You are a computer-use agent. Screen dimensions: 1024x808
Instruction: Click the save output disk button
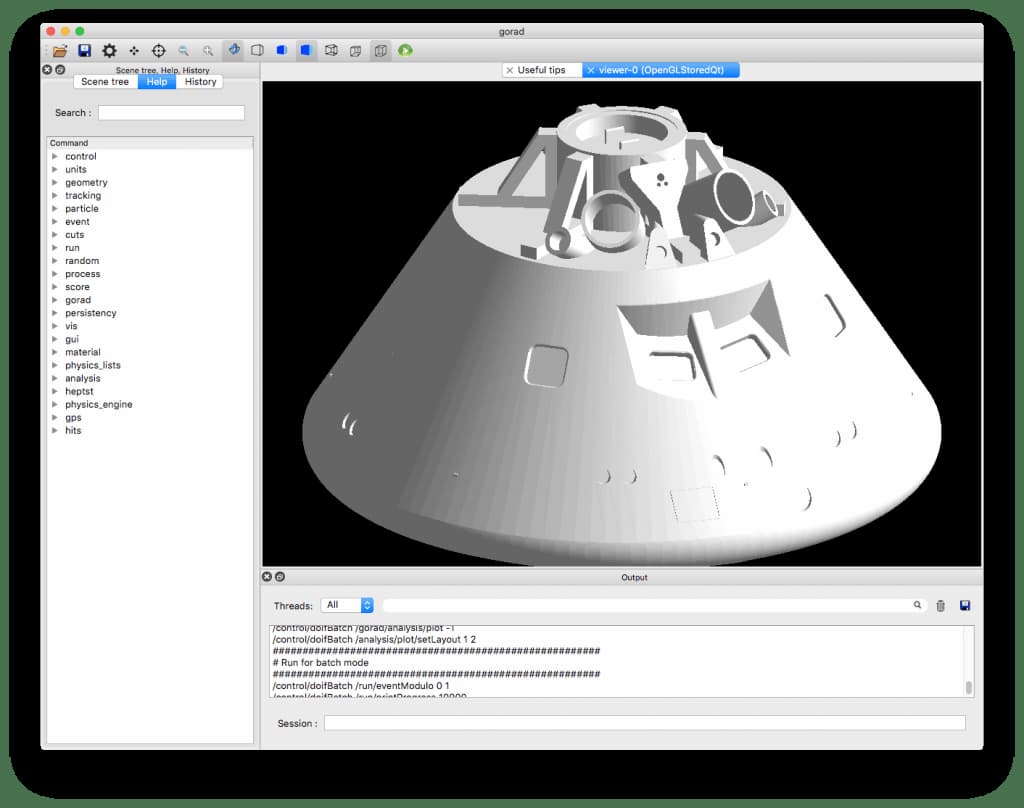point(965,606)
